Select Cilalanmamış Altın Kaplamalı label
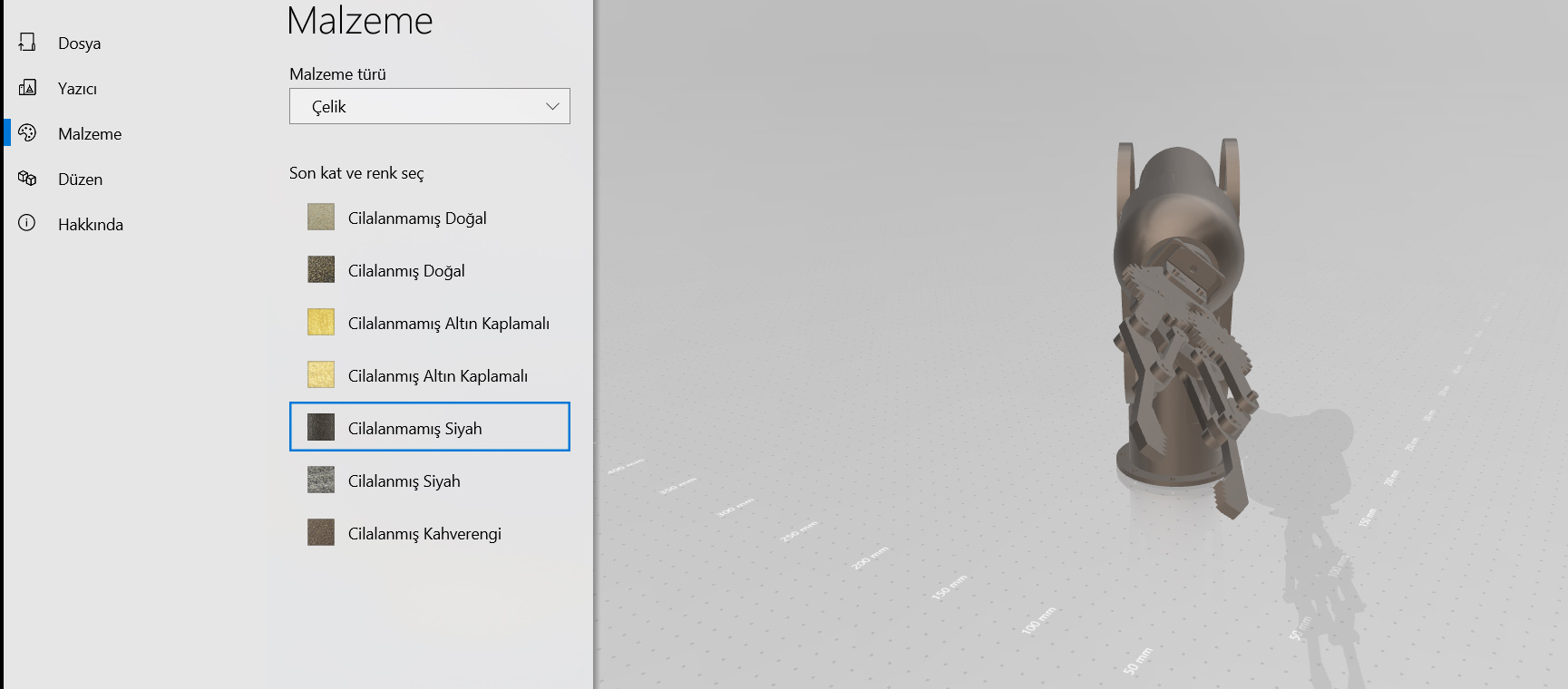Screen dimensions: 1568x689 tap(449, 324)
